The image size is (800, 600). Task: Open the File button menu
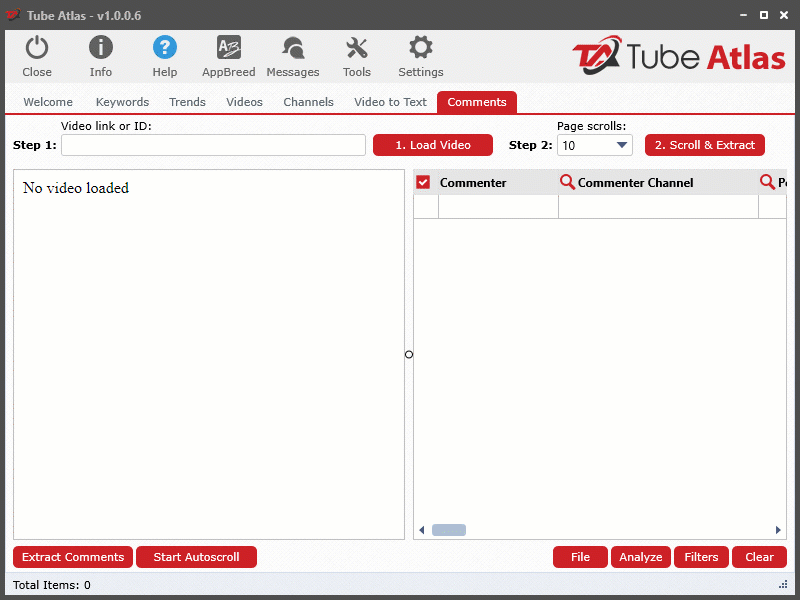pyautogui.click(x=580, y=557)
